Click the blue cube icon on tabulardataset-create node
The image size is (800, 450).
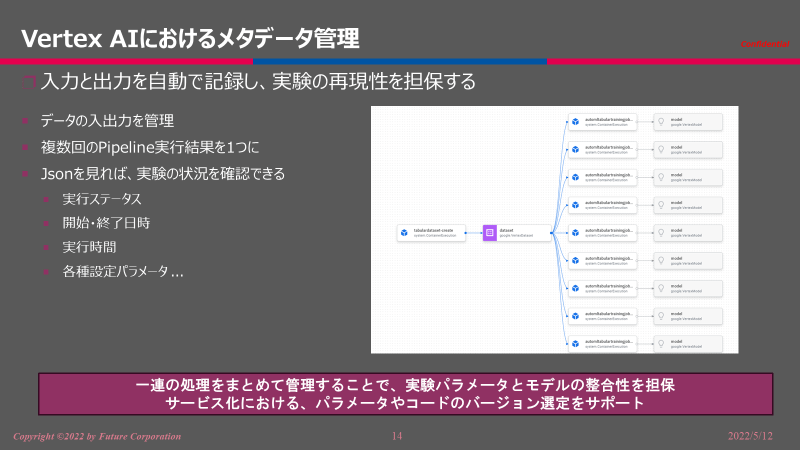(x=404, y=233)
